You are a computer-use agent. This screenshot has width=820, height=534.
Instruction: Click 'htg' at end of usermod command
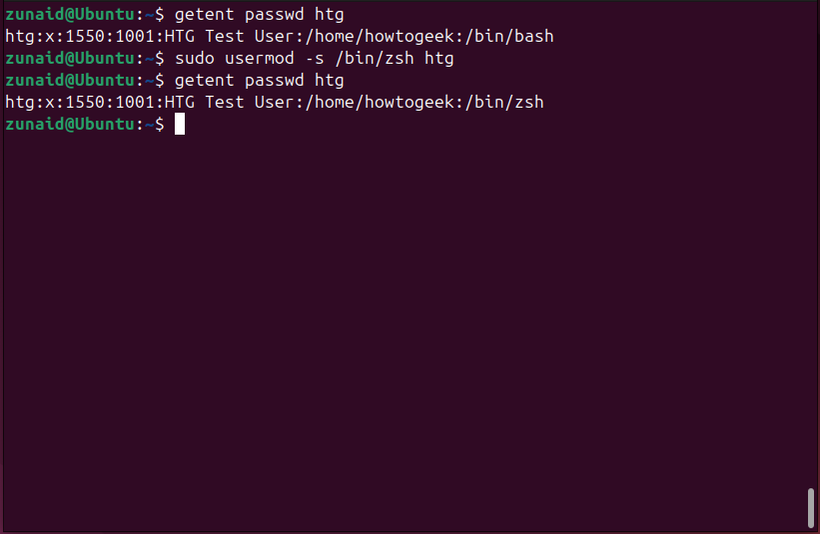click(x=438, y=58)
